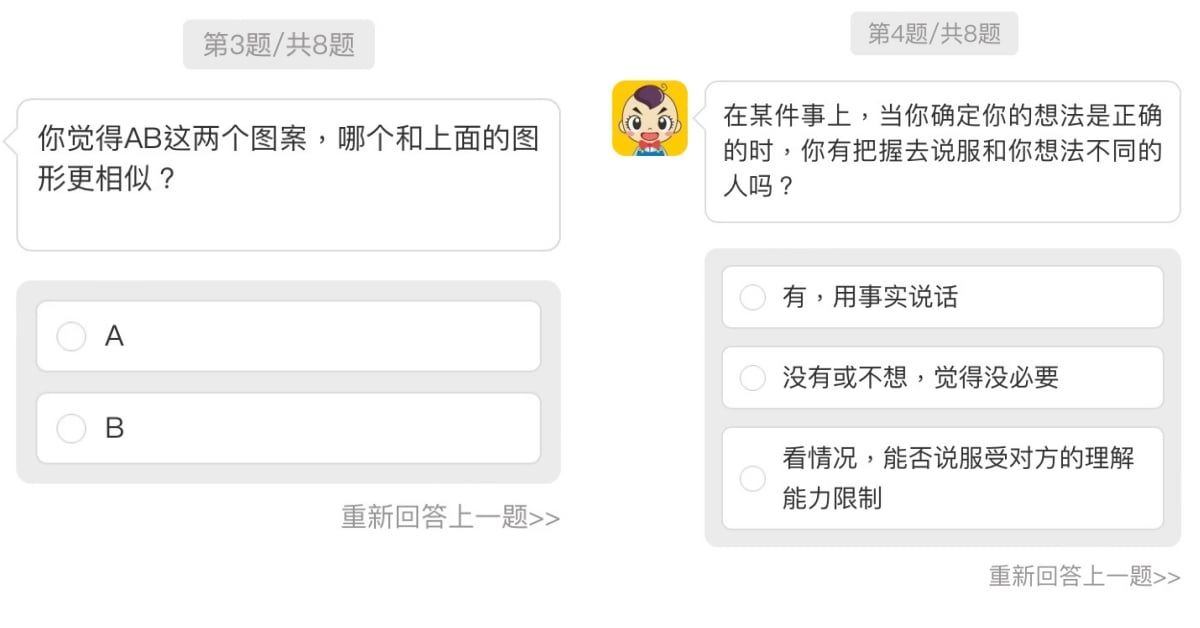Screen dimensions: 1200x628
Task: Click the question 3 bubble's pointer tail
Action: coord(11,142)
